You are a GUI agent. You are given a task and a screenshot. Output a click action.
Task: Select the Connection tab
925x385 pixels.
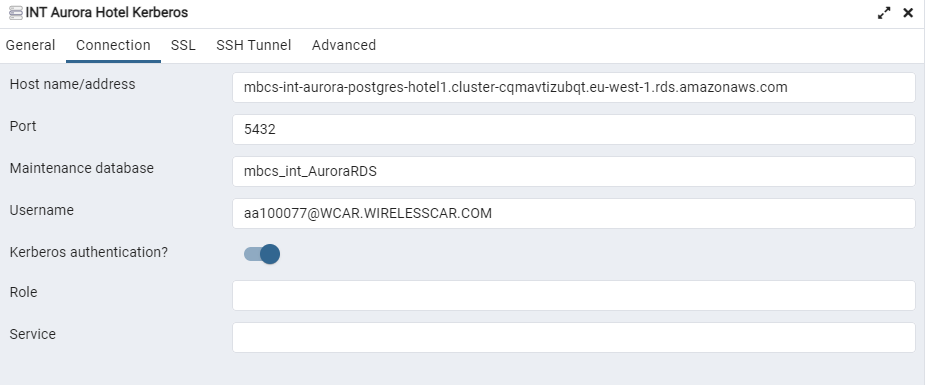[113, 45]
